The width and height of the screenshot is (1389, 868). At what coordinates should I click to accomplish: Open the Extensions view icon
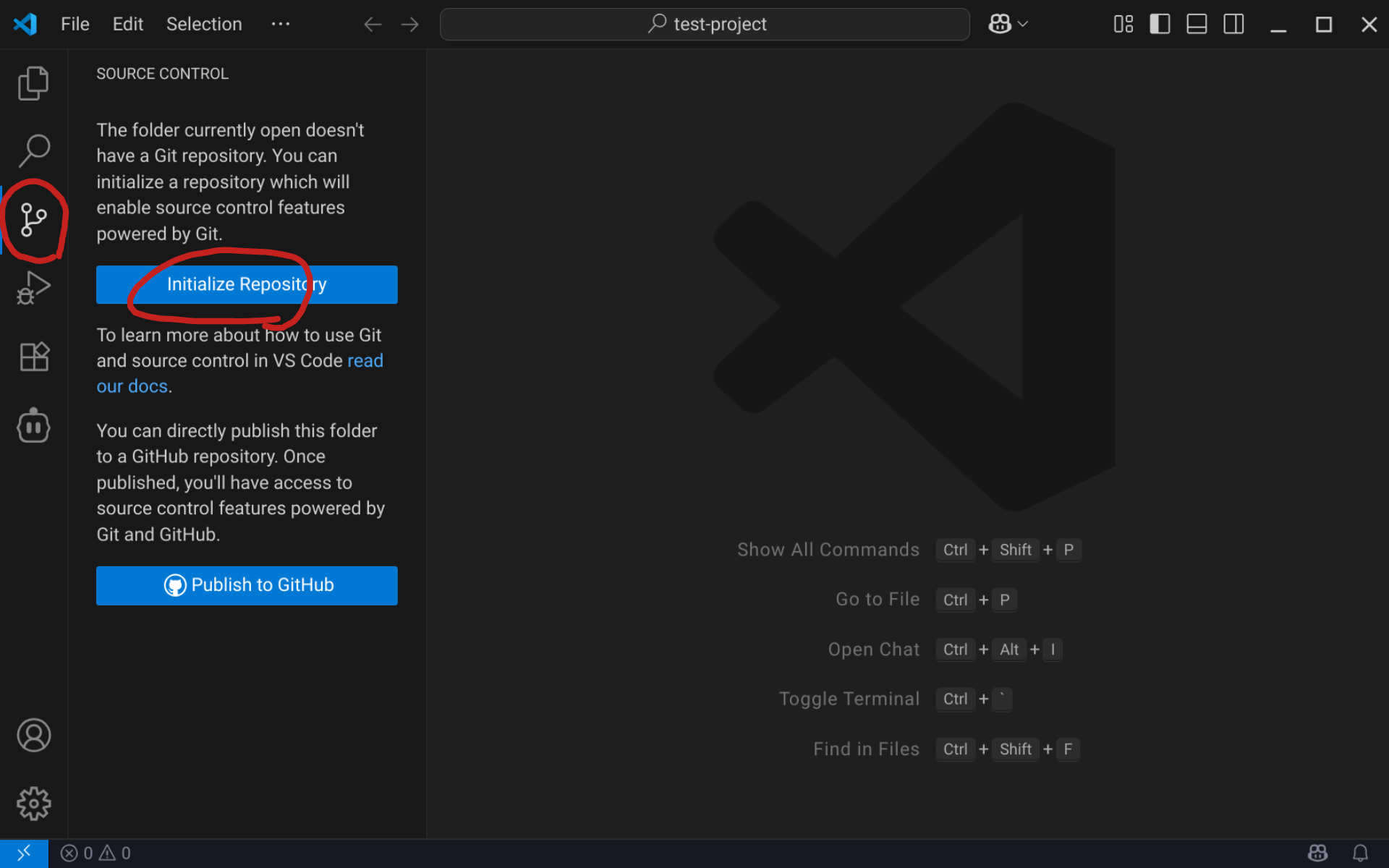pyautogui.click(x=33, y=357)
